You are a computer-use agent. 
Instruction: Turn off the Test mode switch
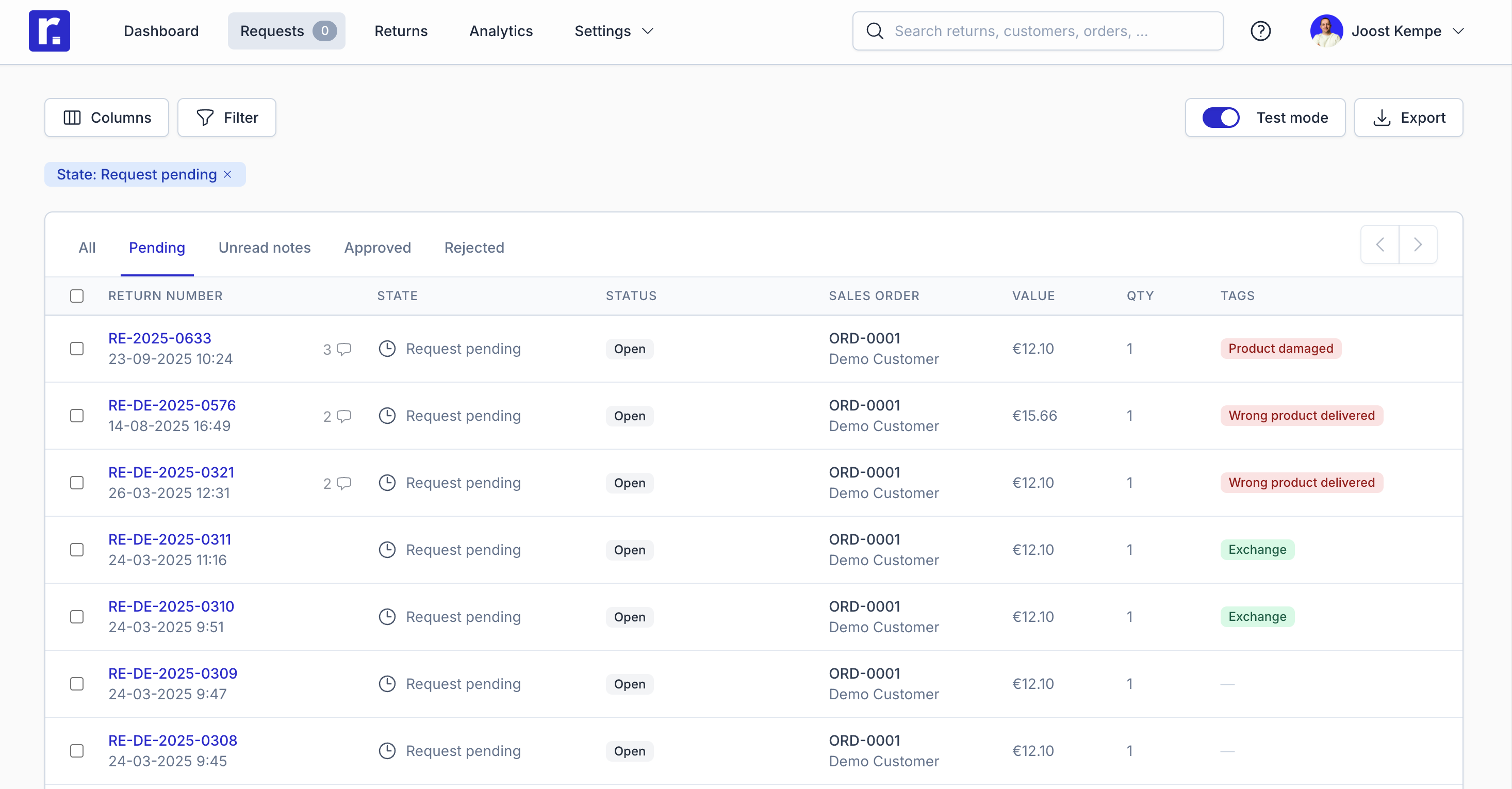click(x=1220, y=118)
